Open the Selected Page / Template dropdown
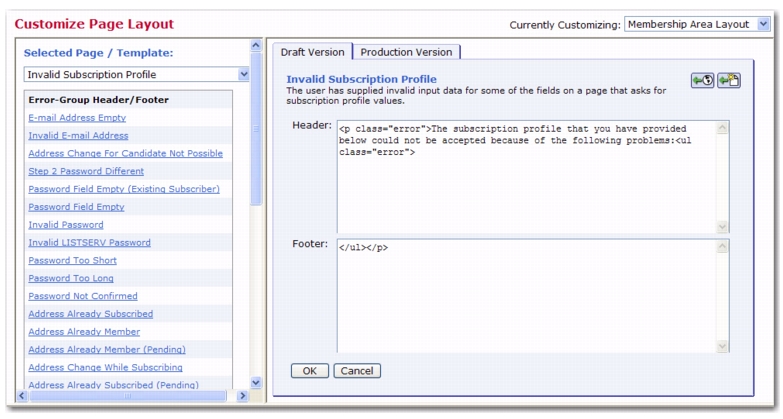This screenshot has width=783, height=419. (x=136, y=74)
